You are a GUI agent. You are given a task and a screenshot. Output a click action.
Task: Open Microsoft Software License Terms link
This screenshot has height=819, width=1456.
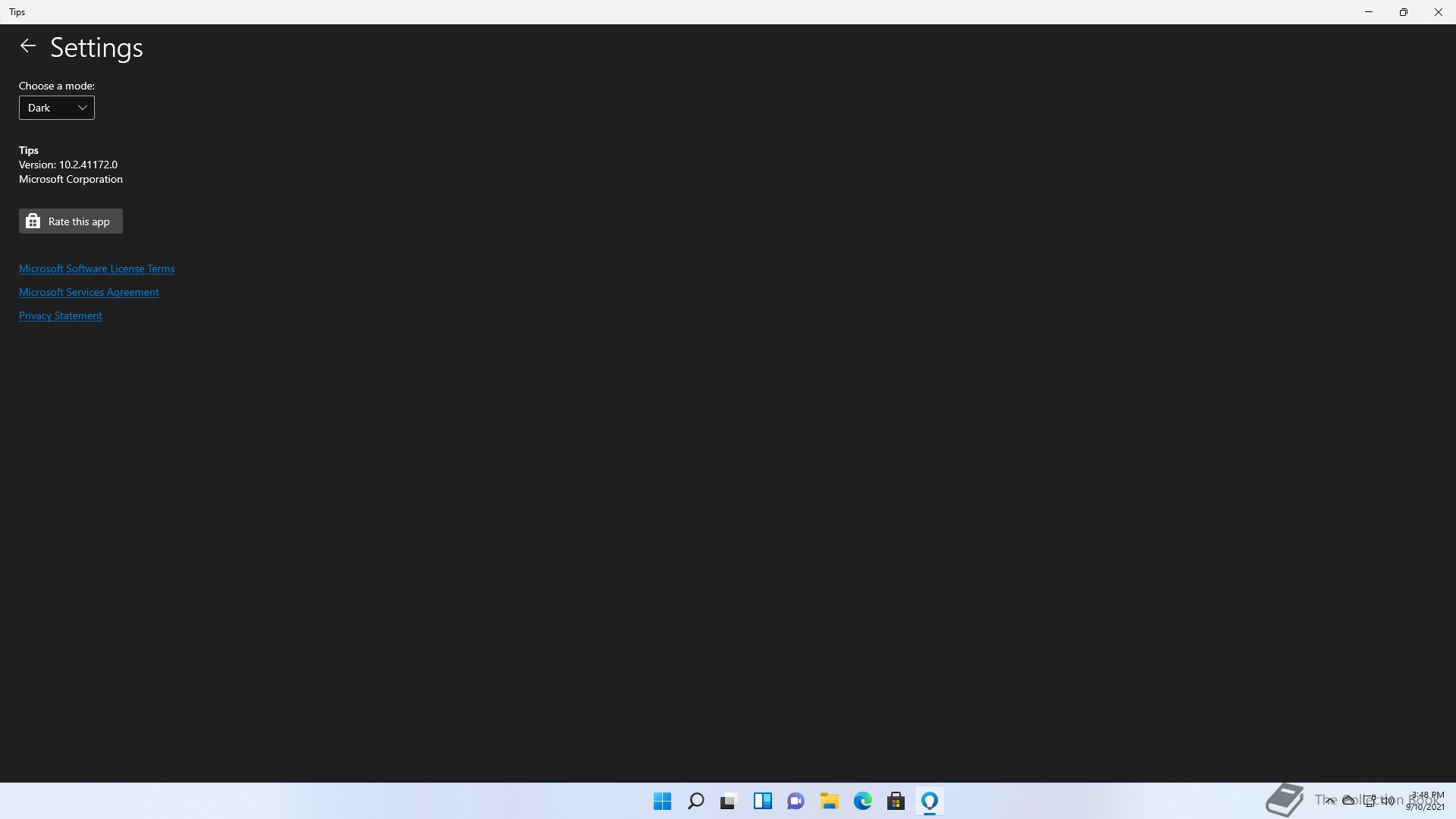96,268
